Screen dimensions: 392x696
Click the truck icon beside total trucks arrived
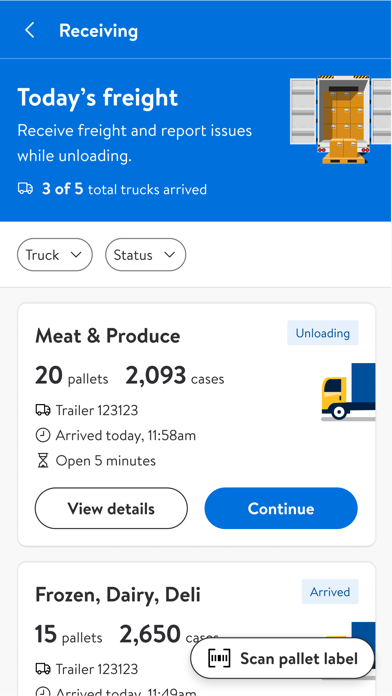click(25, 189)
